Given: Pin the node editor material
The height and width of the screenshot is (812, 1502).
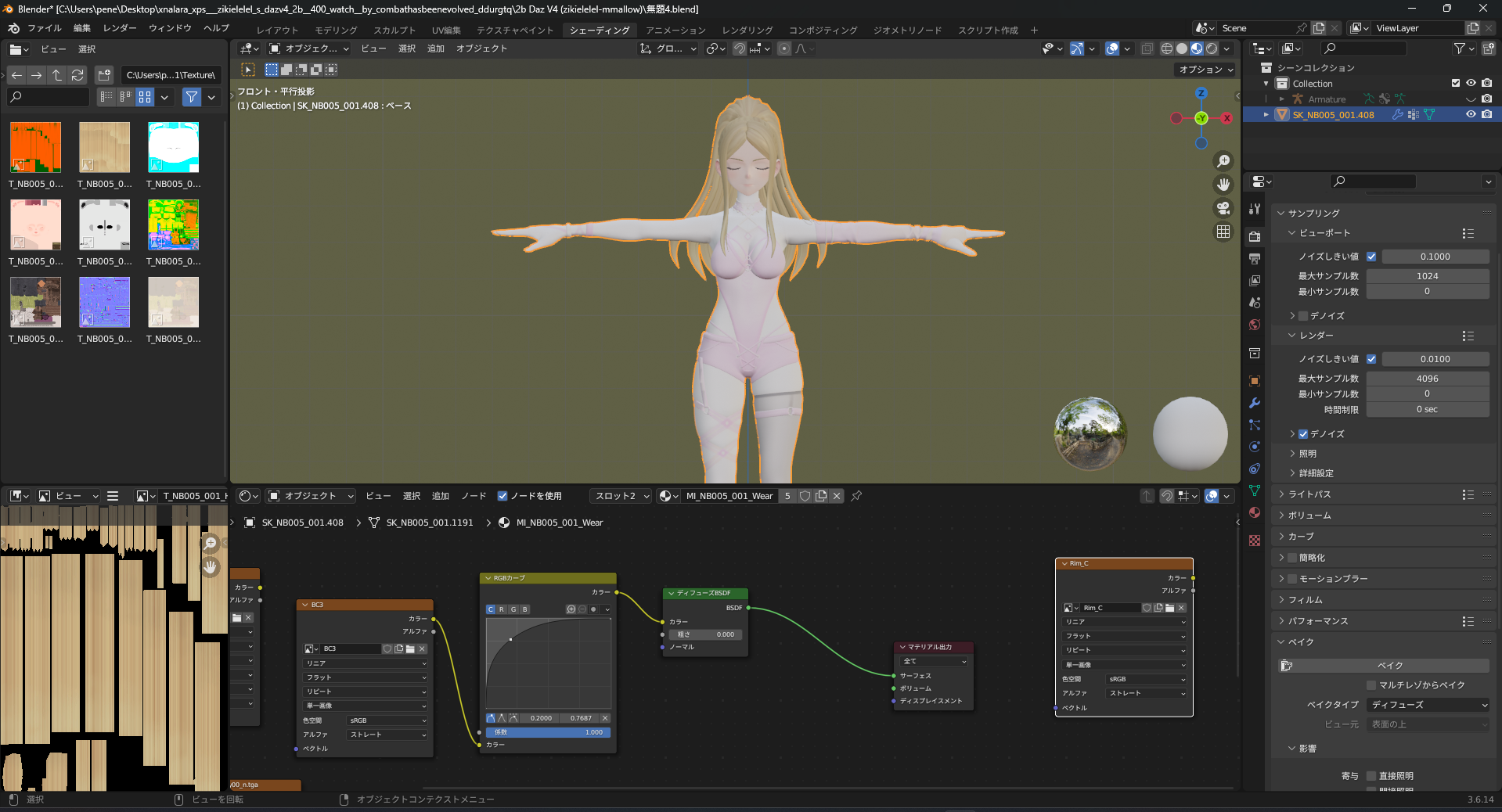Looking at the screenshot, I should click(856, 496).
